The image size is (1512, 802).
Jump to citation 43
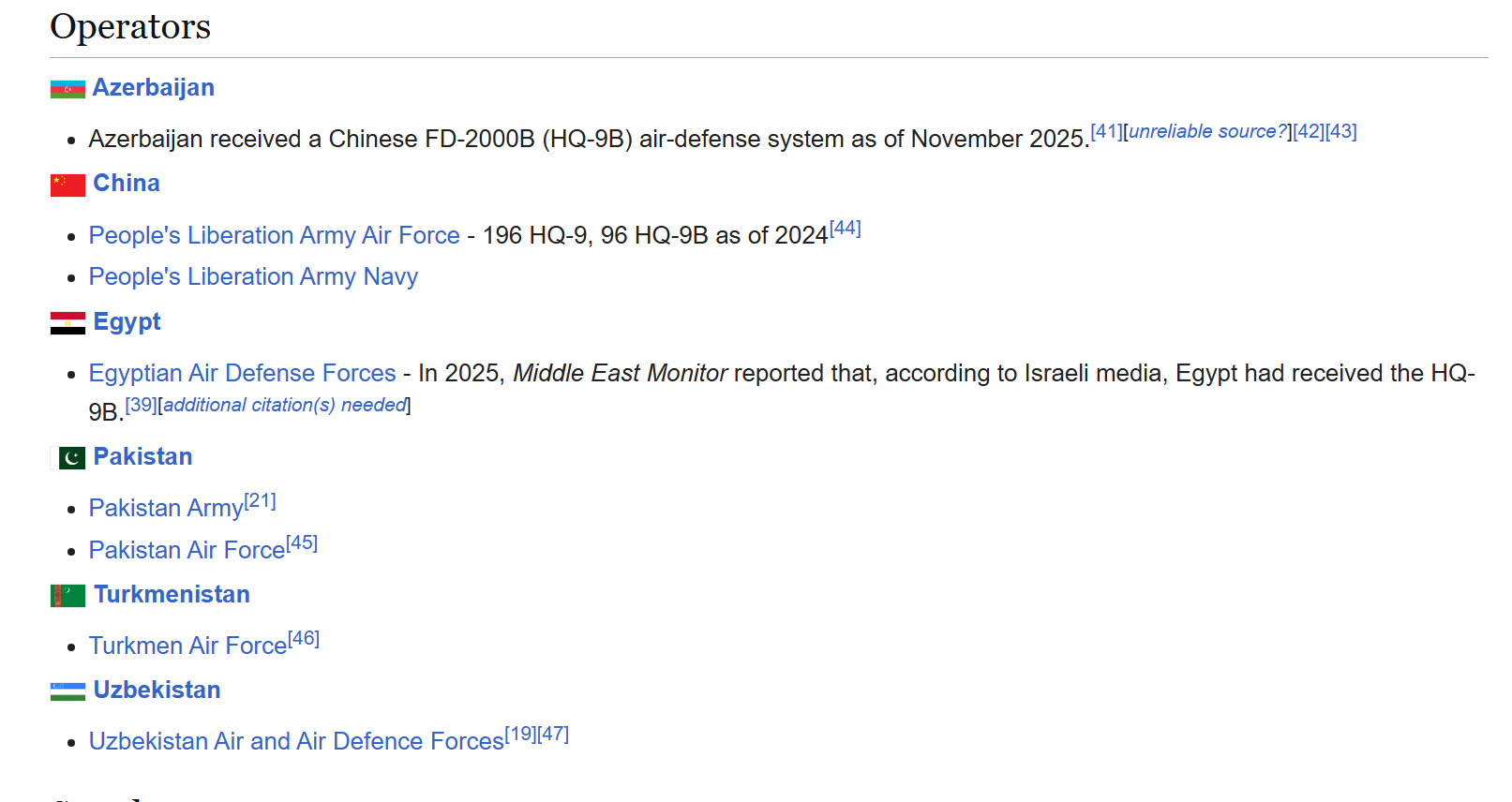point(1341,131)
